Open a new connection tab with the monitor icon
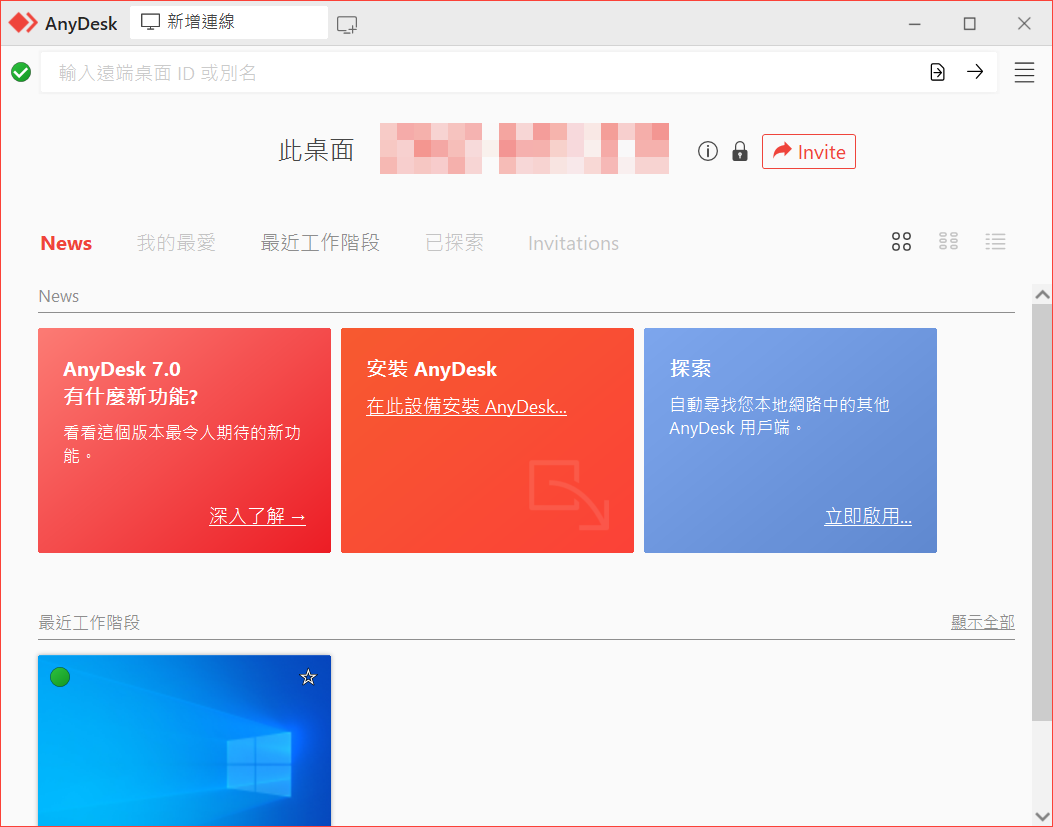 pyautogui.click(x=347, y=21)
